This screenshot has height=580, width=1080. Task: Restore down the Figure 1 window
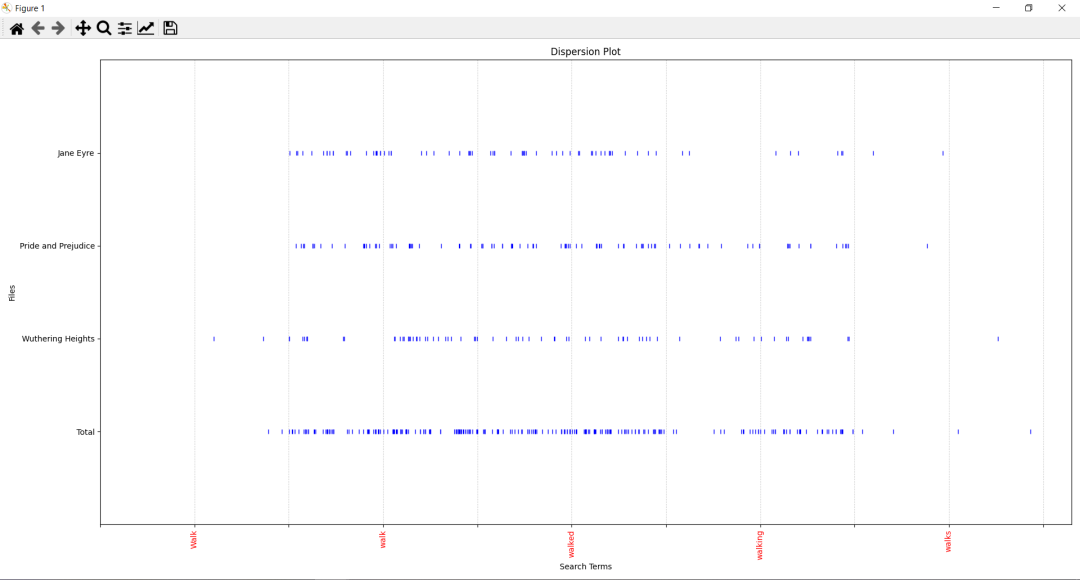point(1028,8)
